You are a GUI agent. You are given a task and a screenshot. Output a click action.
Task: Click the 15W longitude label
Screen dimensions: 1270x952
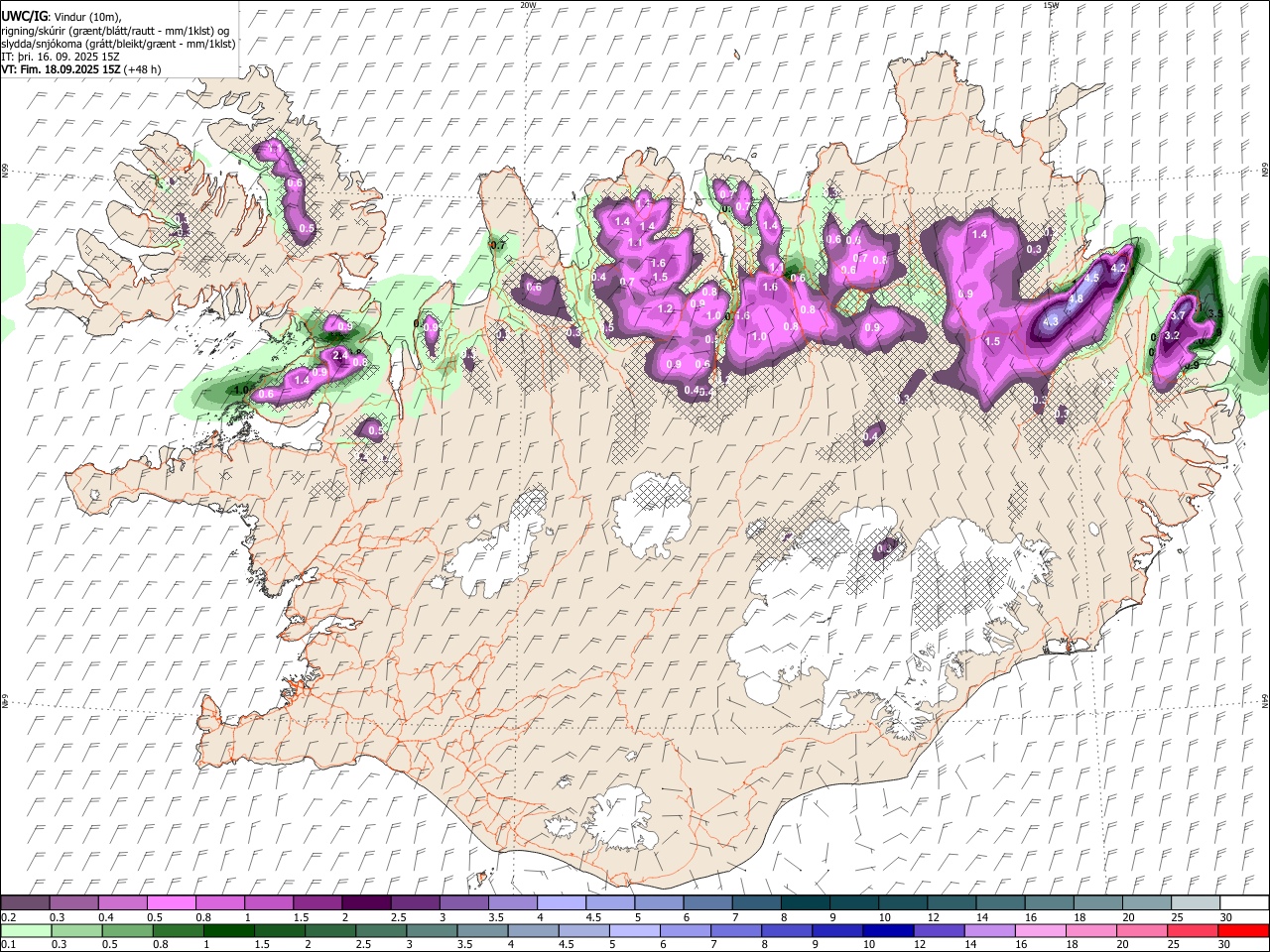coord(1051,5)
